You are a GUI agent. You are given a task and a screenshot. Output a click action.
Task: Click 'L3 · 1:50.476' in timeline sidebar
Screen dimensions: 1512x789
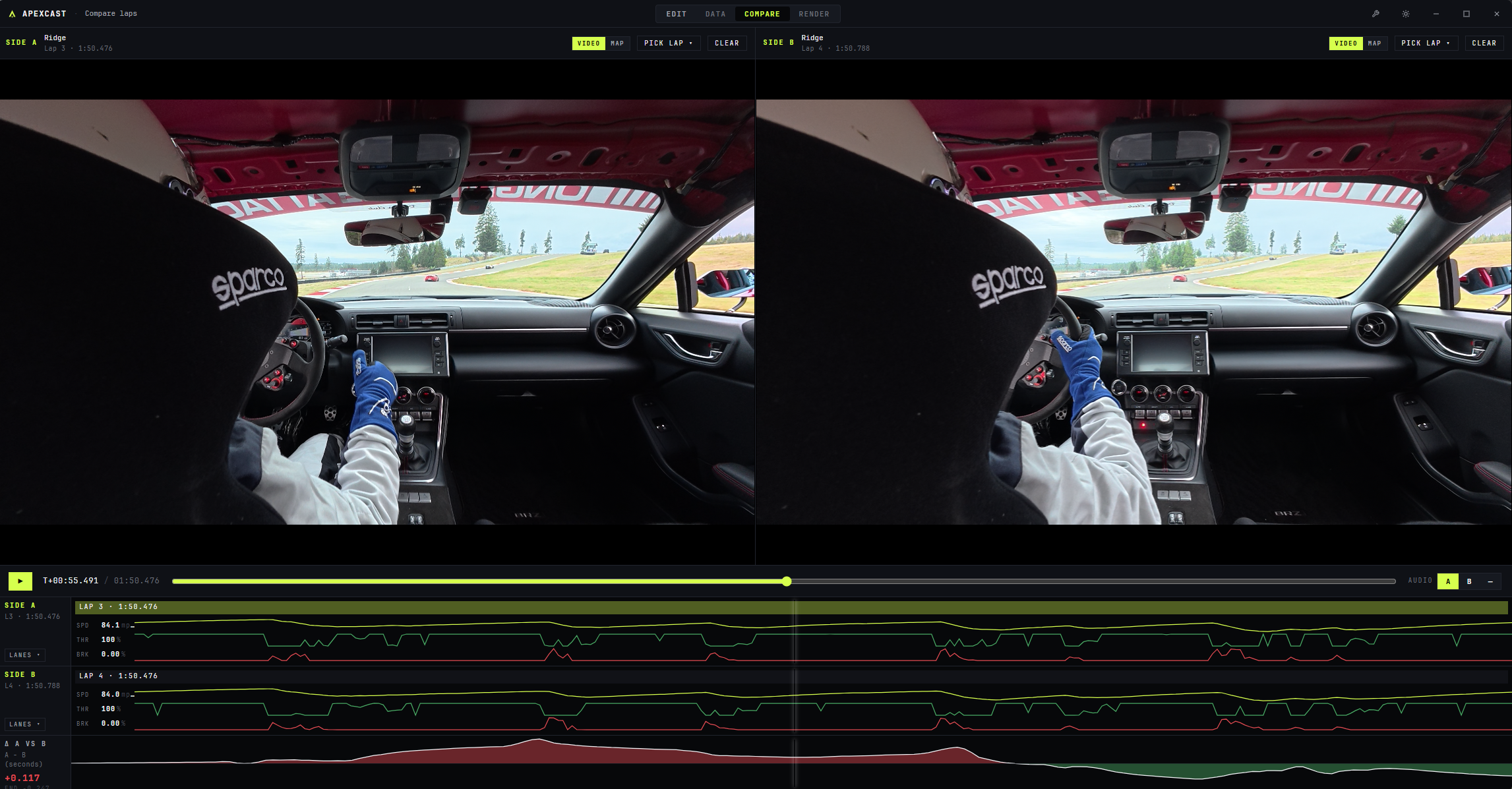pos(32,617)
